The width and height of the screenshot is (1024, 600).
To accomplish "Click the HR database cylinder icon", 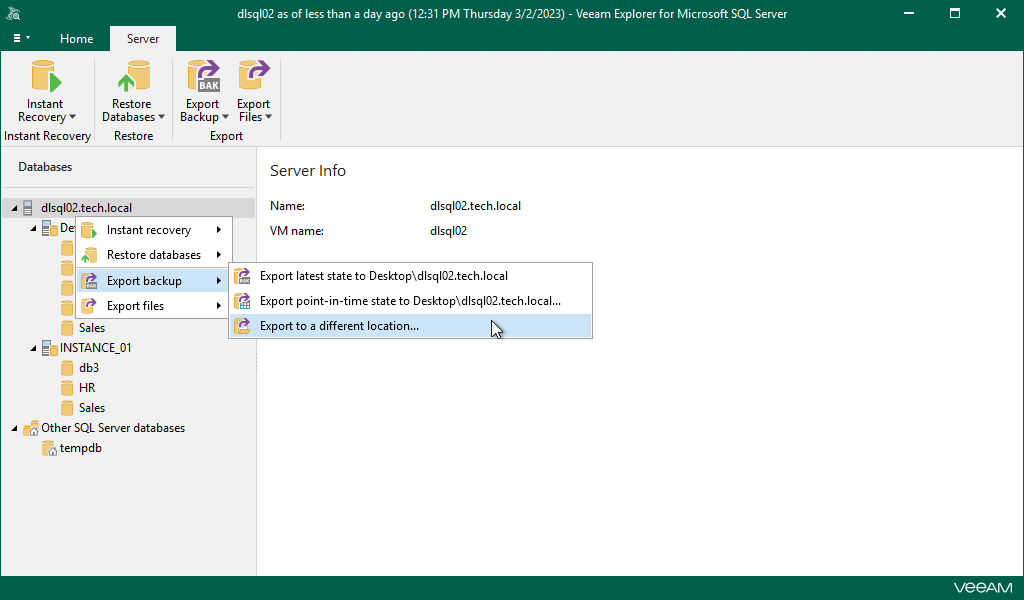I will (x=67, y=388).
